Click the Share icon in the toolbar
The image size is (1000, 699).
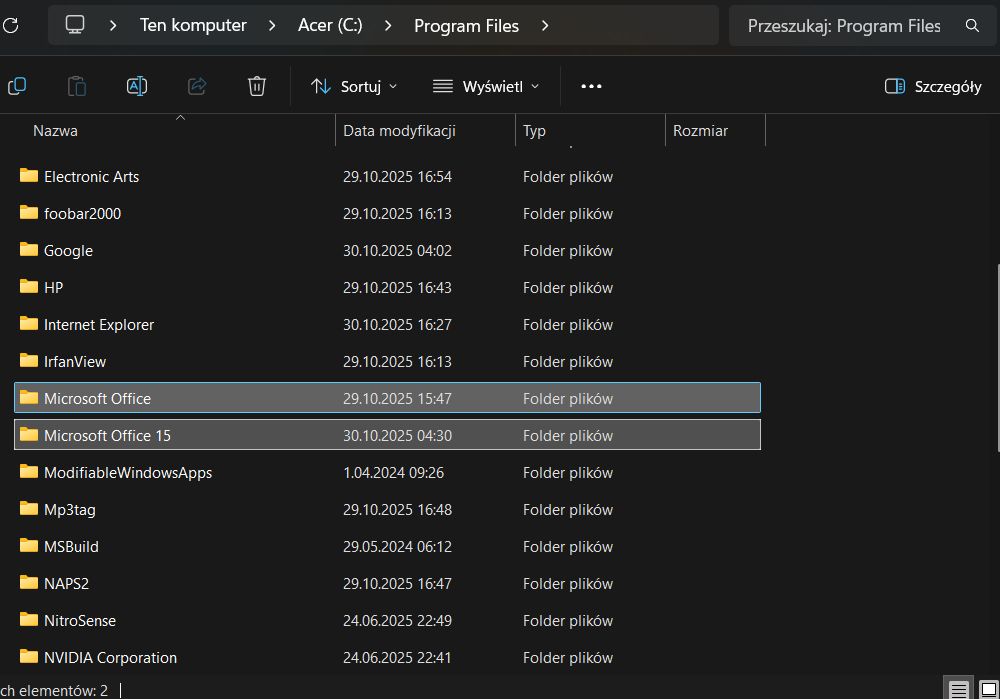(197, 86)
